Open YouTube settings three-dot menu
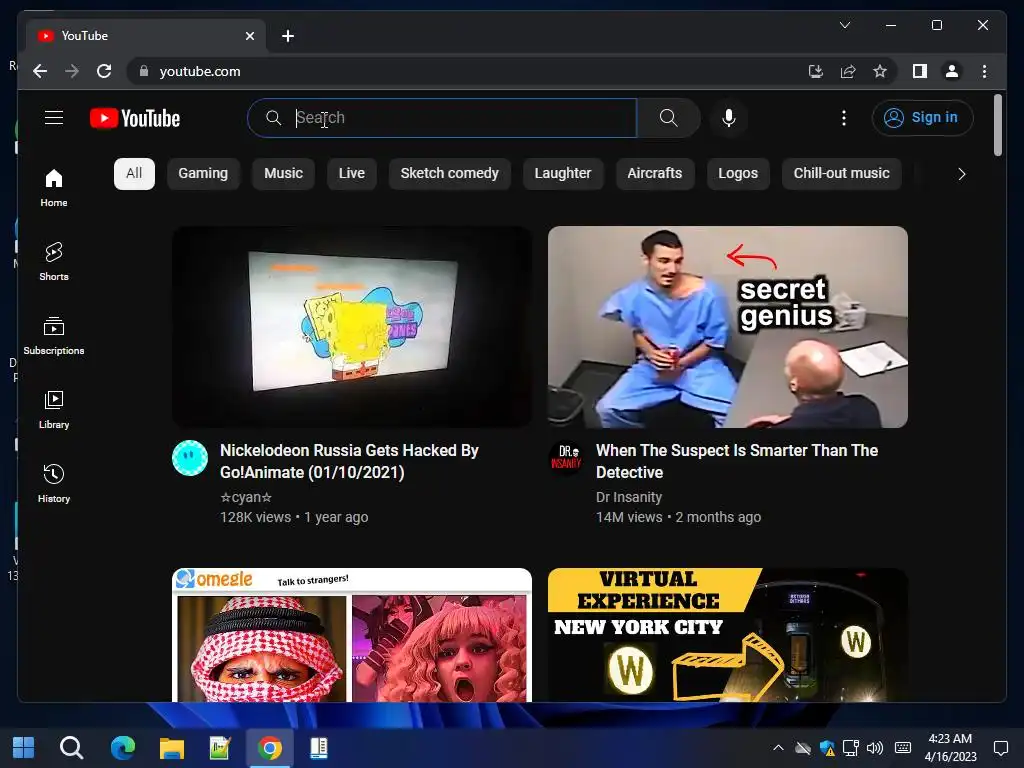 click(844, 118)
